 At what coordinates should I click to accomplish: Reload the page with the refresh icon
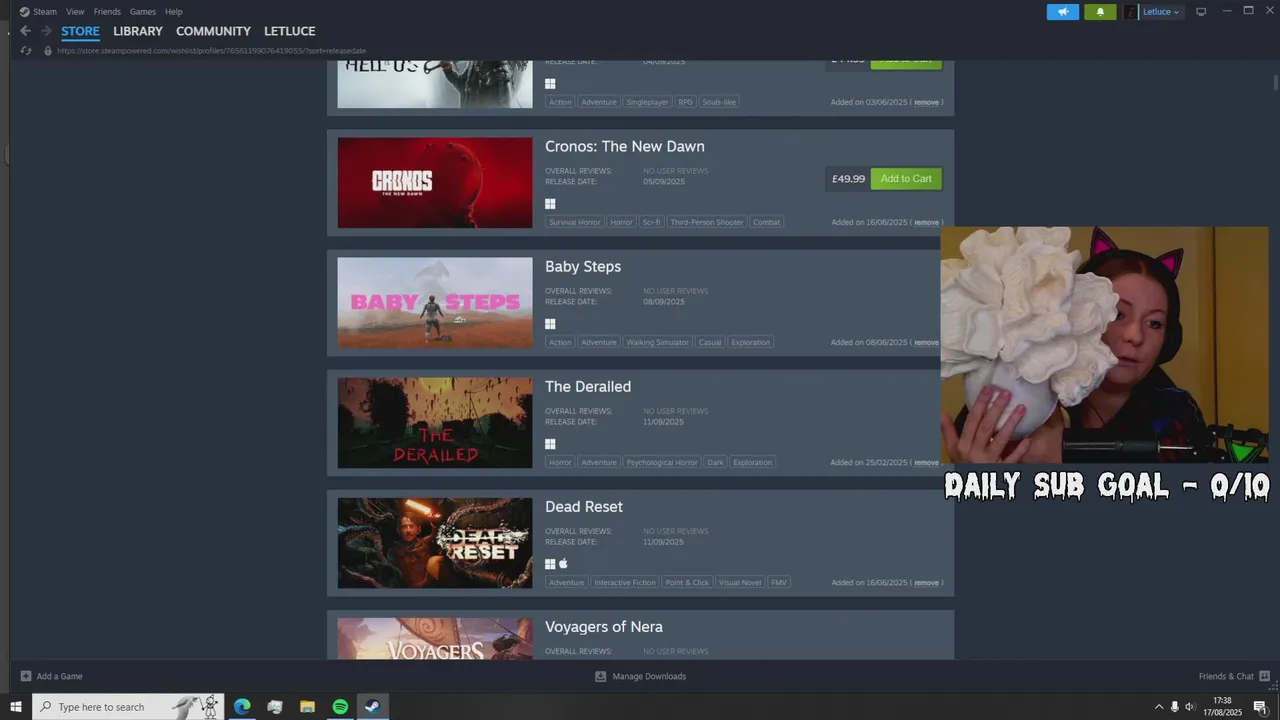point(26,51)
